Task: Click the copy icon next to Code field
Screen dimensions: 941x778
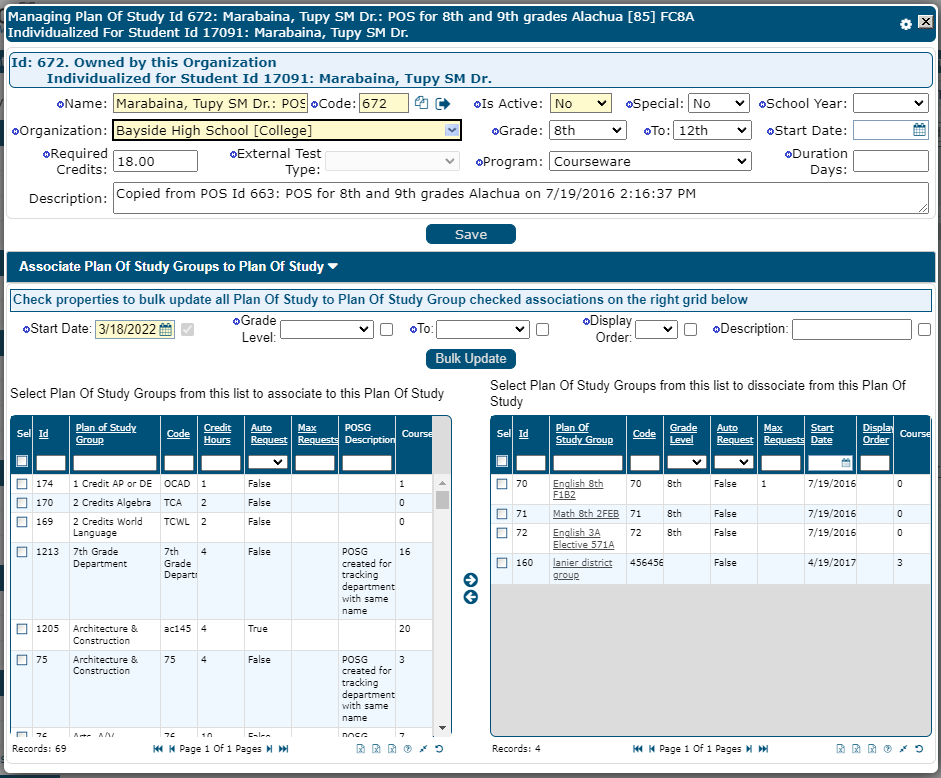Action: [422, 103]
